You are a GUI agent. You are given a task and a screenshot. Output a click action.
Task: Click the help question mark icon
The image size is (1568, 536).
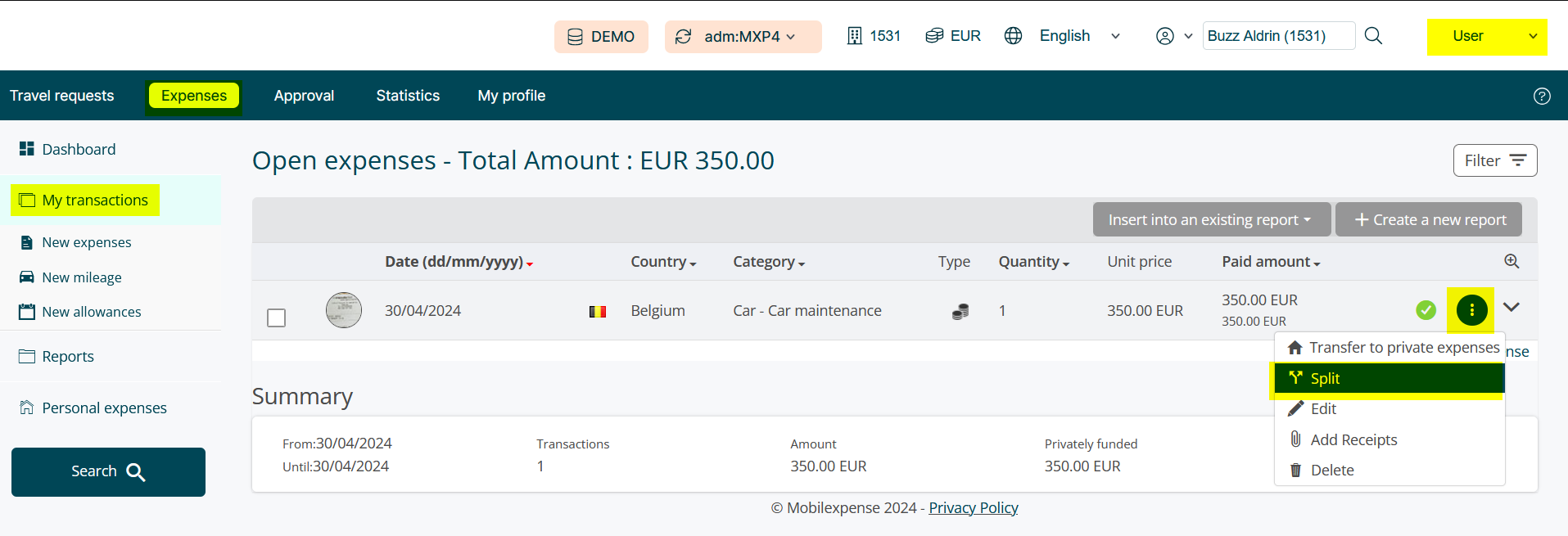1541,96
